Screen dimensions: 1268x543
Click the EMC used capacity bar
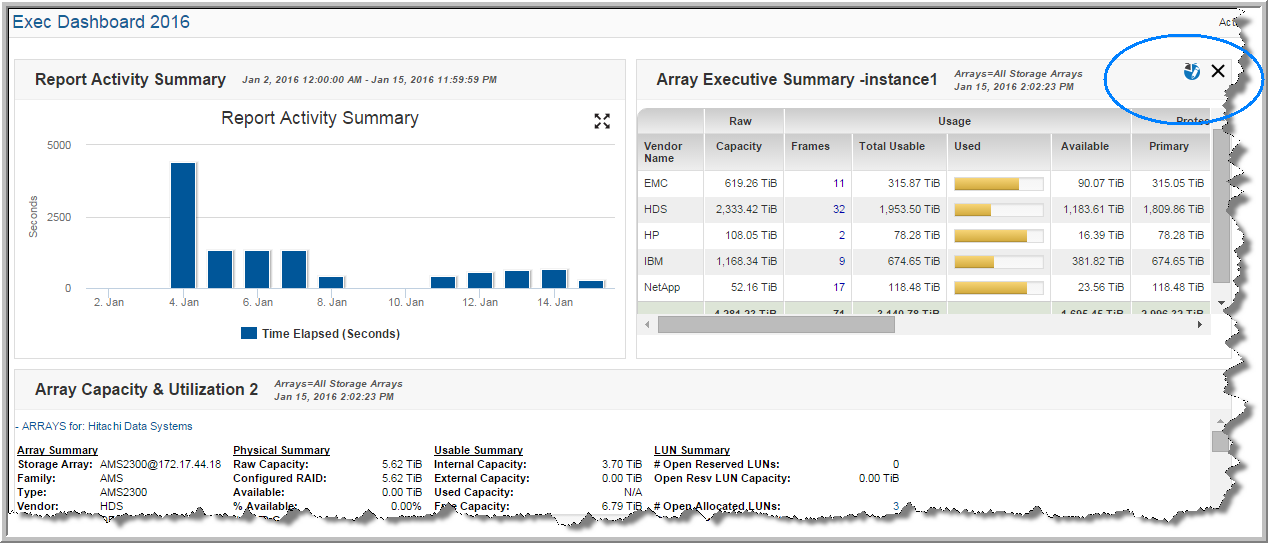(x=998, y=184)
